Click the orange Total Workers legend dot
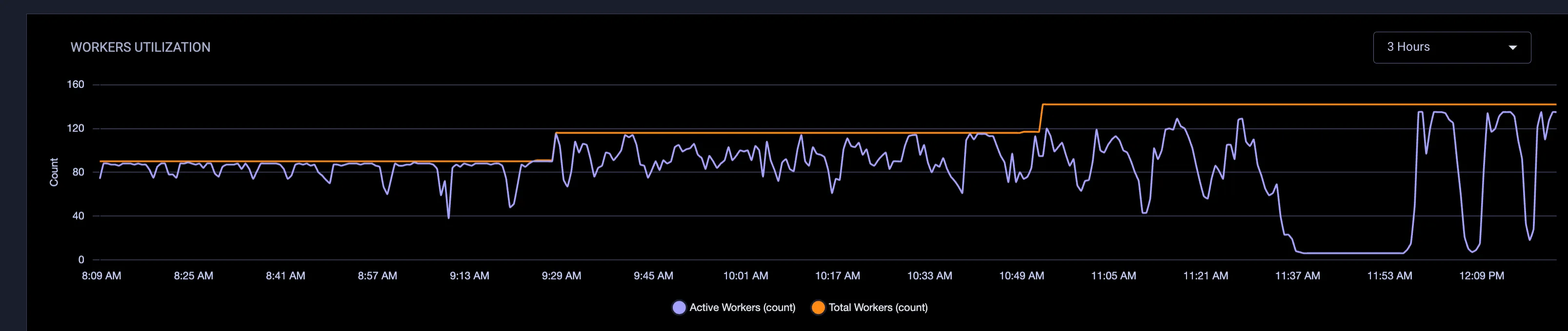Viewport: 1568px width, 331px height. (x=818, y=307)
